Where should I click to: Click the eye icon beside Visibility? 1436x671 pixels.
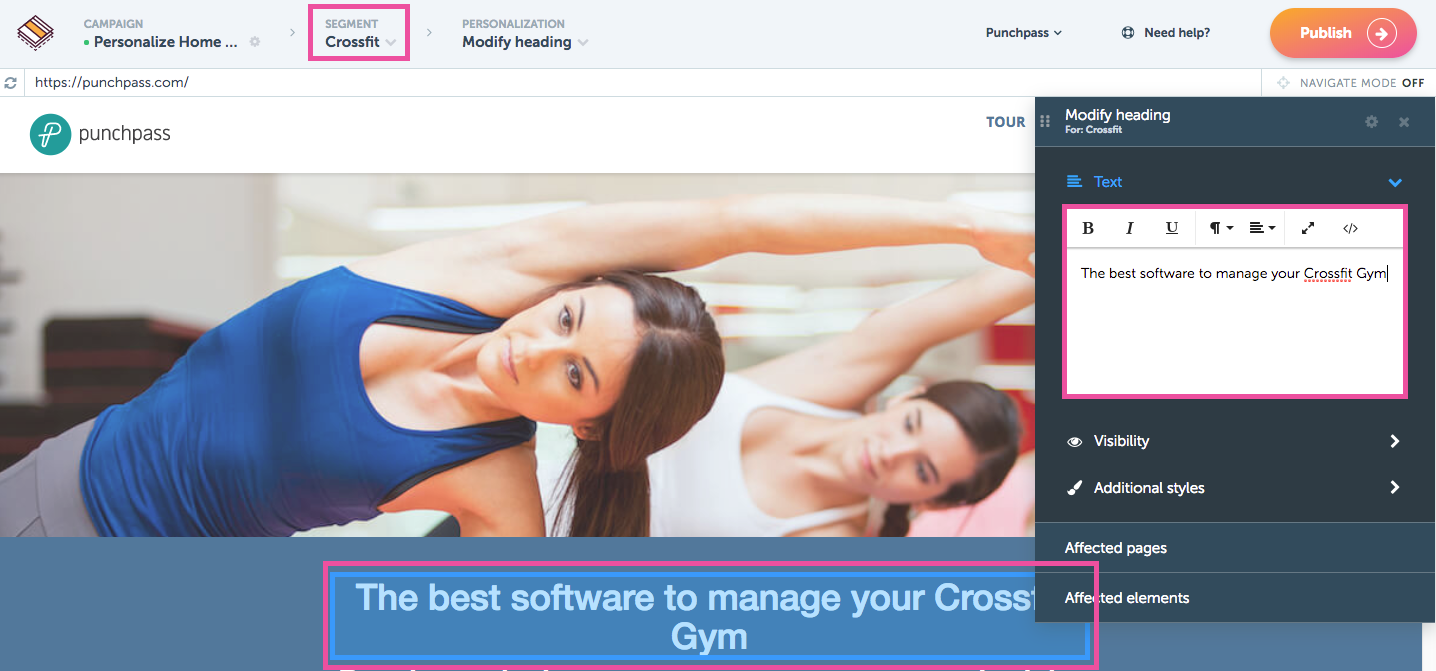(1075, 441)
